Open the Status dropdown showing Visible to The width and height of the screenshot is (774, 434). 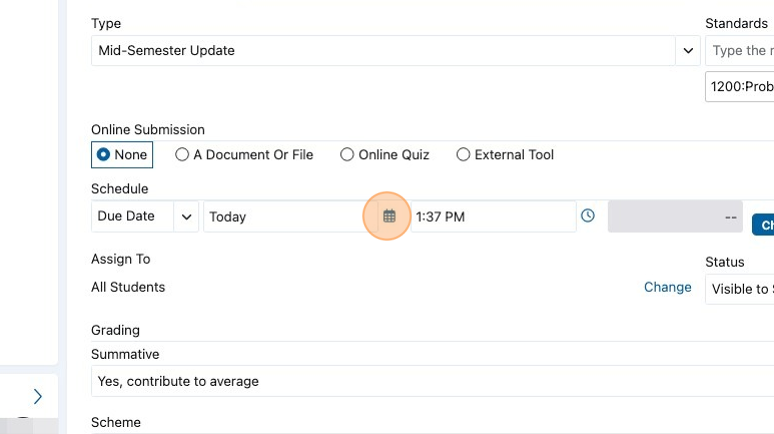coord(739,289)
